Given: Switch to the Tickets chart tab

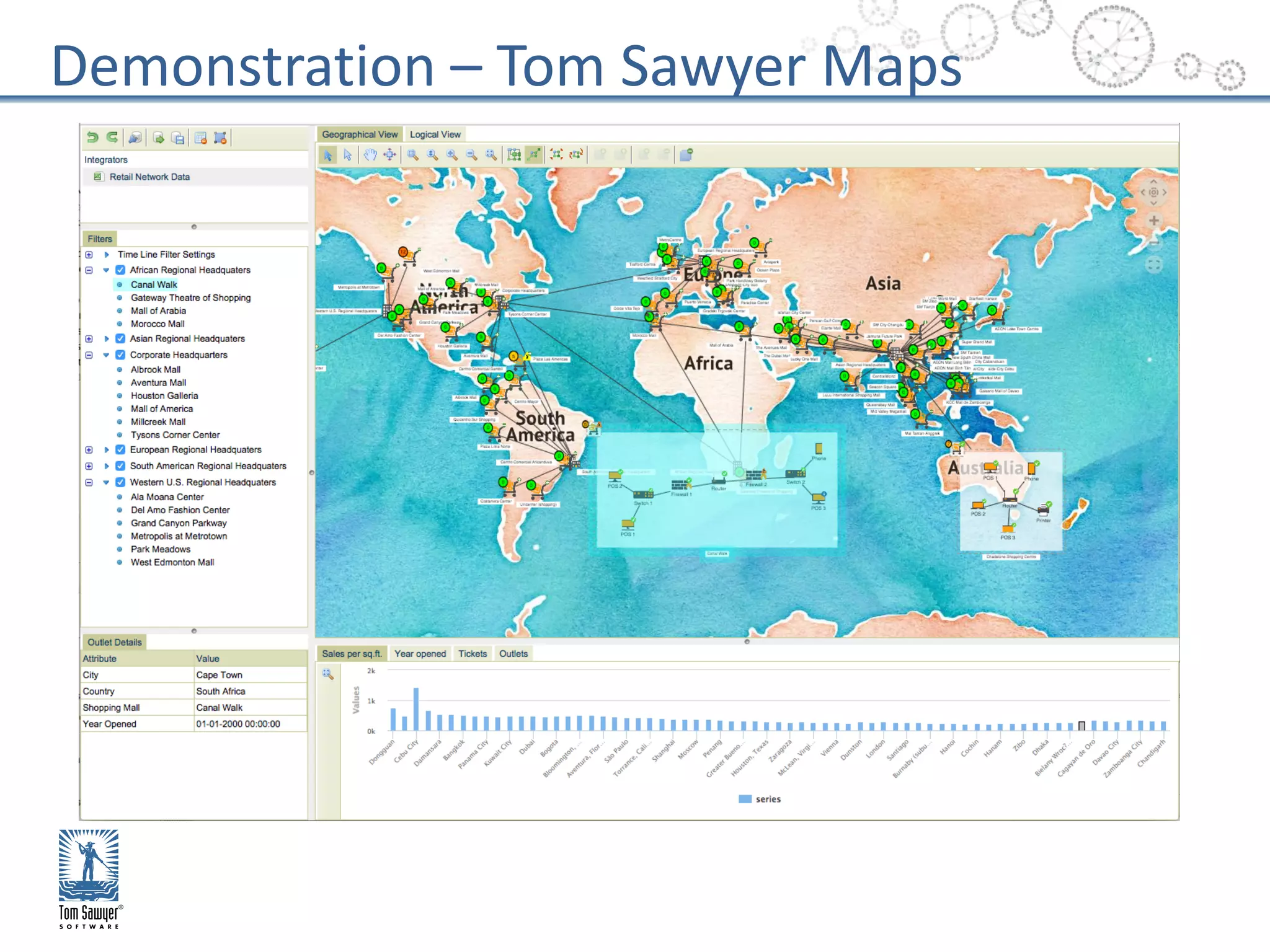Looking at the screenshot, I should pos(473,654).
